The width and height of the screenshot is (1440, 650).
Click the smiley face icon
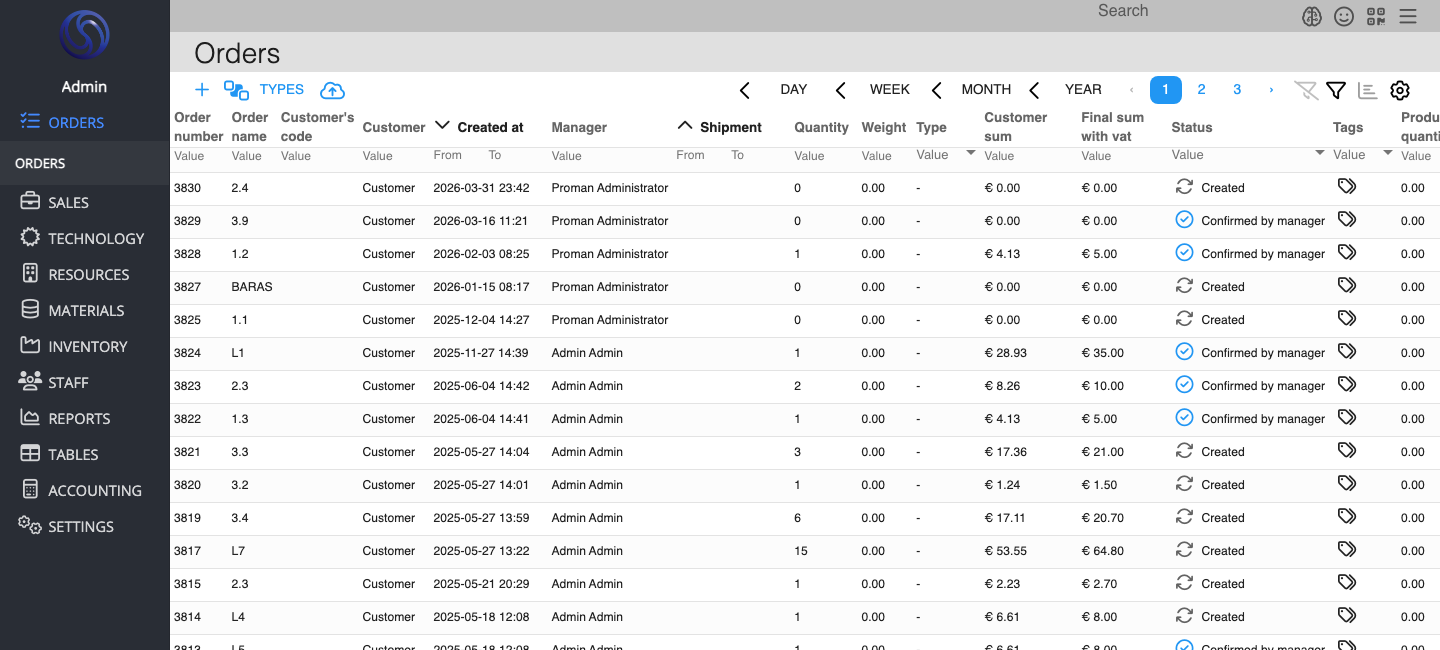(x=1344, y=16)
